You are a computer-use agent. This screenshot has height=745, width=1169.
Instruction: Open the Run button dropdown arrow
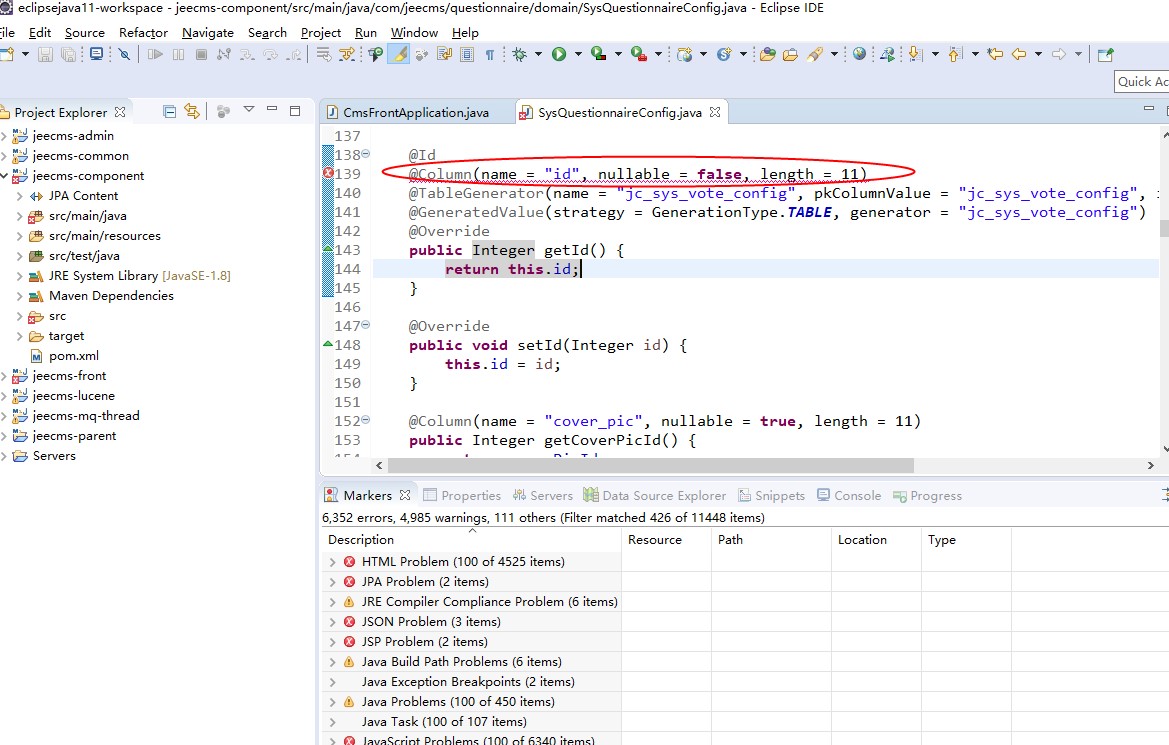click(x=579, y=54)
